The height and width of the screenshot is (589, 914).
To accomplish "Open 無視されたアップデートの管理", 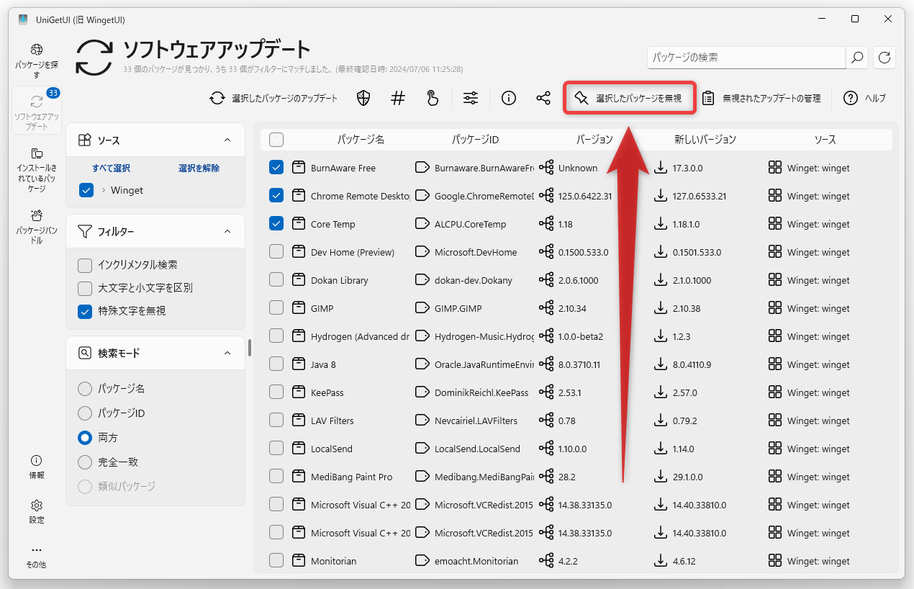I will 761,98.
